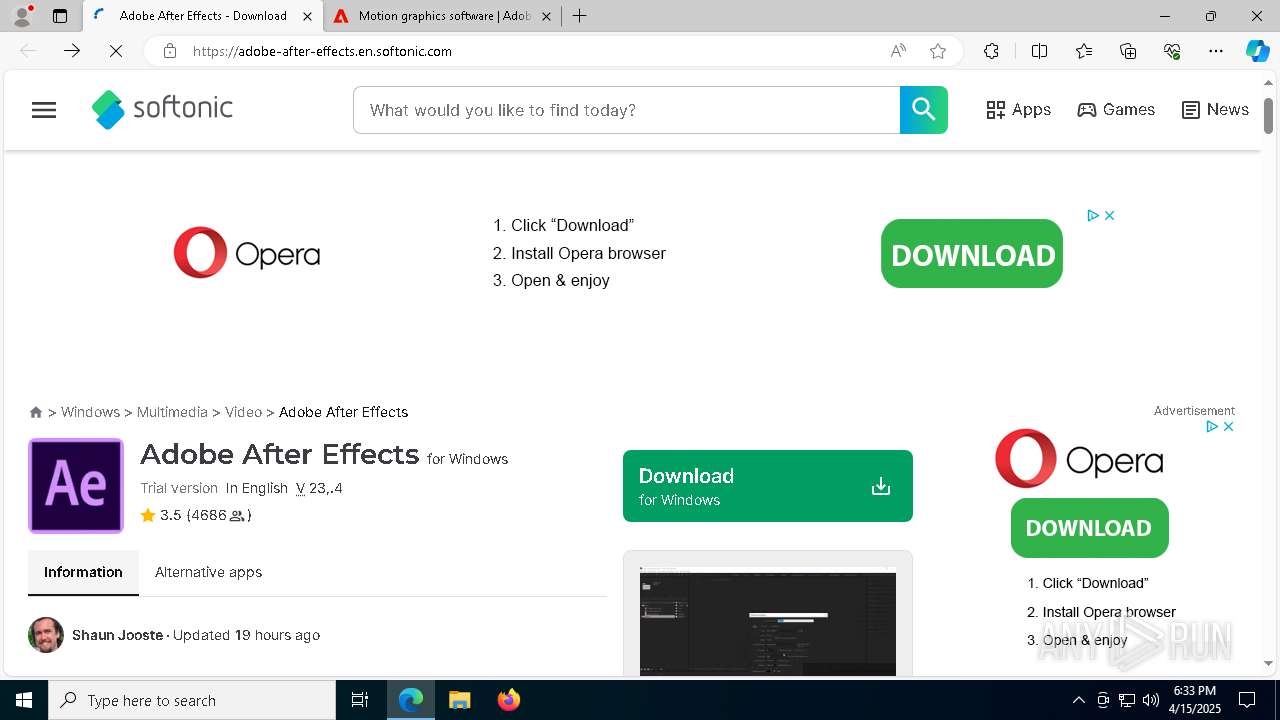
Task: Click the page vertical scrollbar
Action: click(x=1268, y=116)
